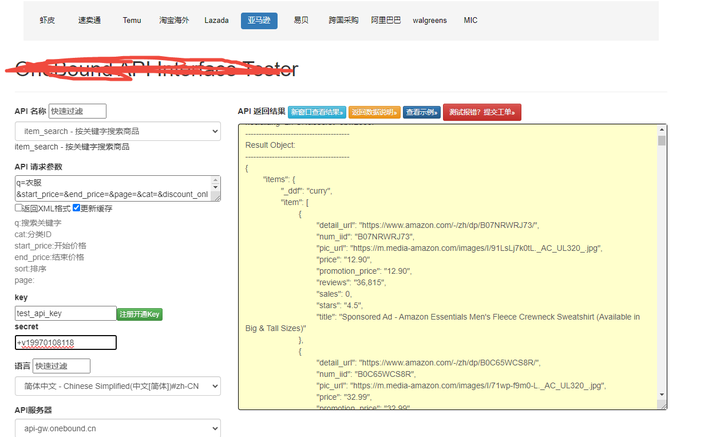Viewport: 720px width, 437px height.
Task: Open the 虾皮 platform tab
Action: tap(47, 20)
